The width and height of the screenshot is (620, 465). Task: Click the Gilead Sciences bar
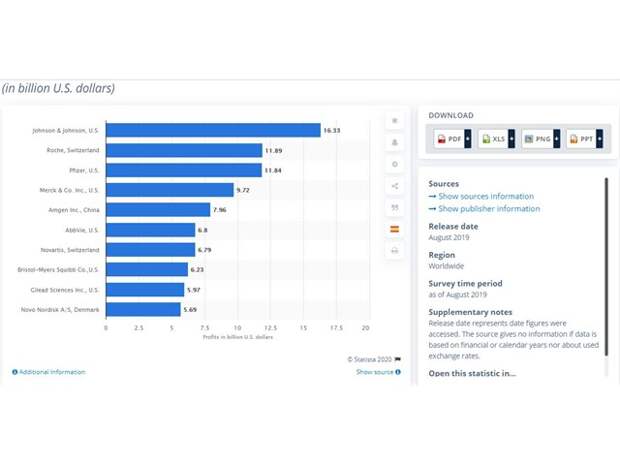[x=145, y=289]
